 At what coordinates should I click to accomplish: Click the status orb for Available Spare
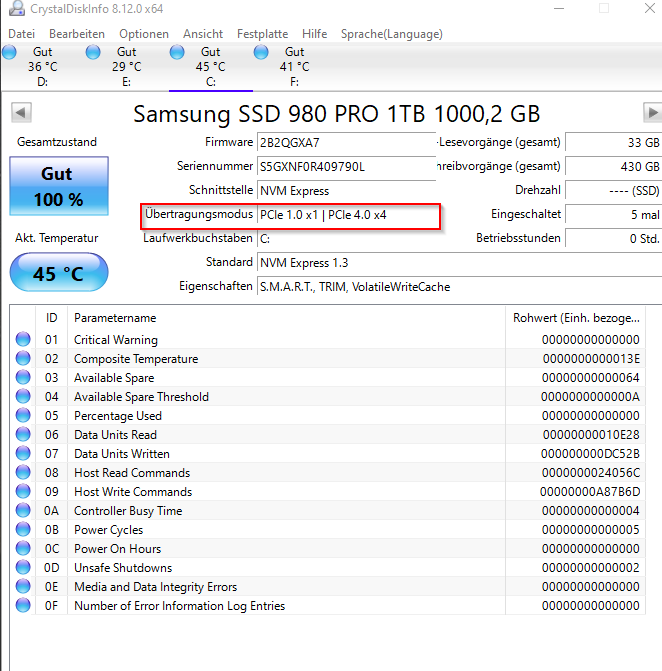pos(23,377)
